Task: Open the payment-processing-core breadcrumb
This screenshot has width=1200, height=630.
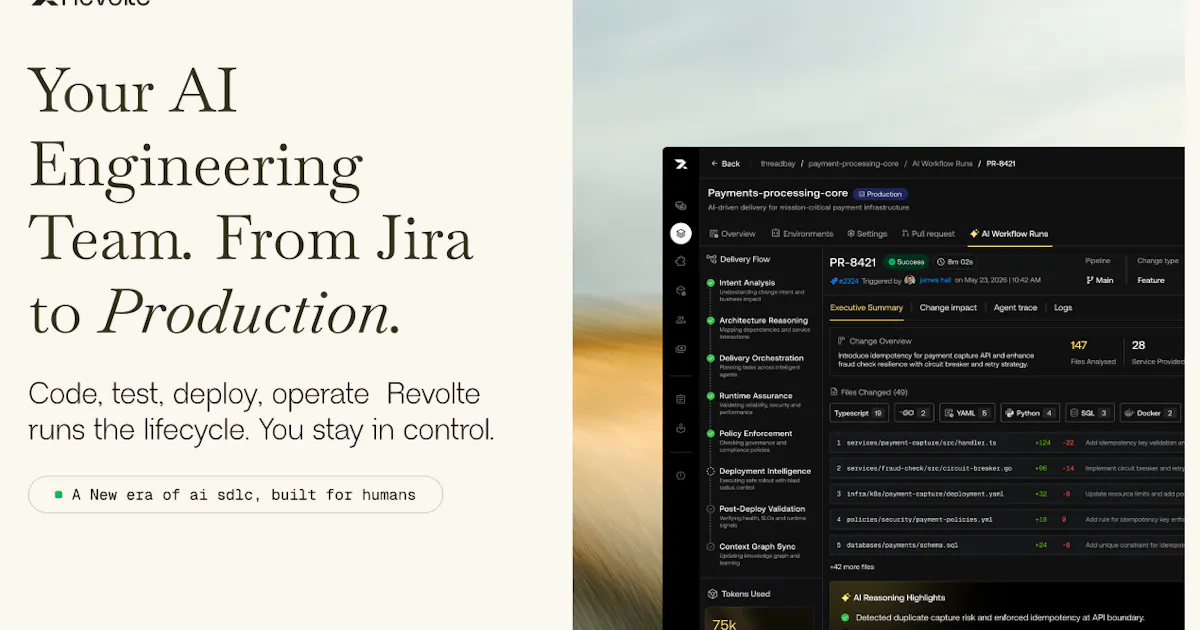Action: coord(853,163)
